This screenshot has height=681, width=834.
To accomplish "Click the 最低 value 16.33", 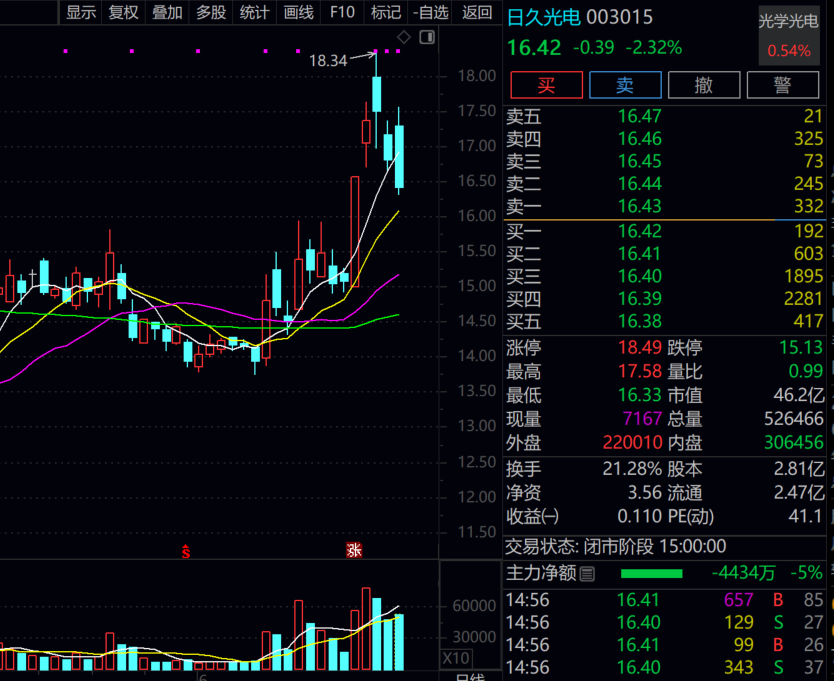I will pos(640,395).
